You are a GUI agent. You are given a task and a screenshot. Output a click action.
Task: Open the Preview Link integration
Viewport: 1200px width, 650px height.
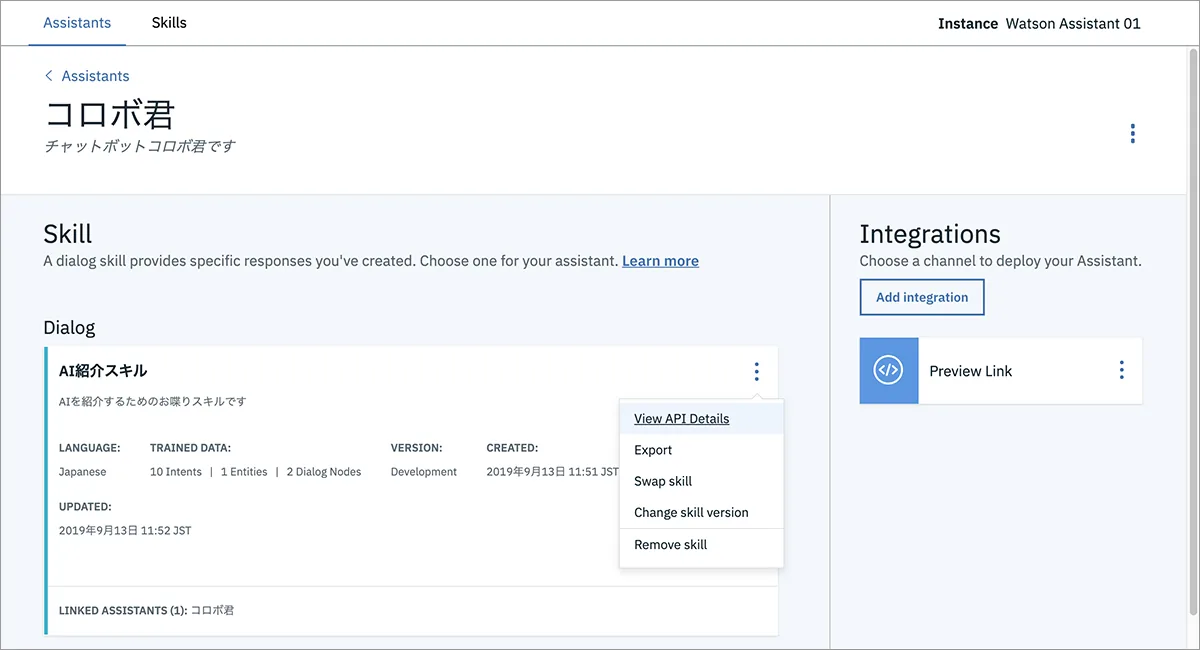pyautogui.click(x=970, y=371)
